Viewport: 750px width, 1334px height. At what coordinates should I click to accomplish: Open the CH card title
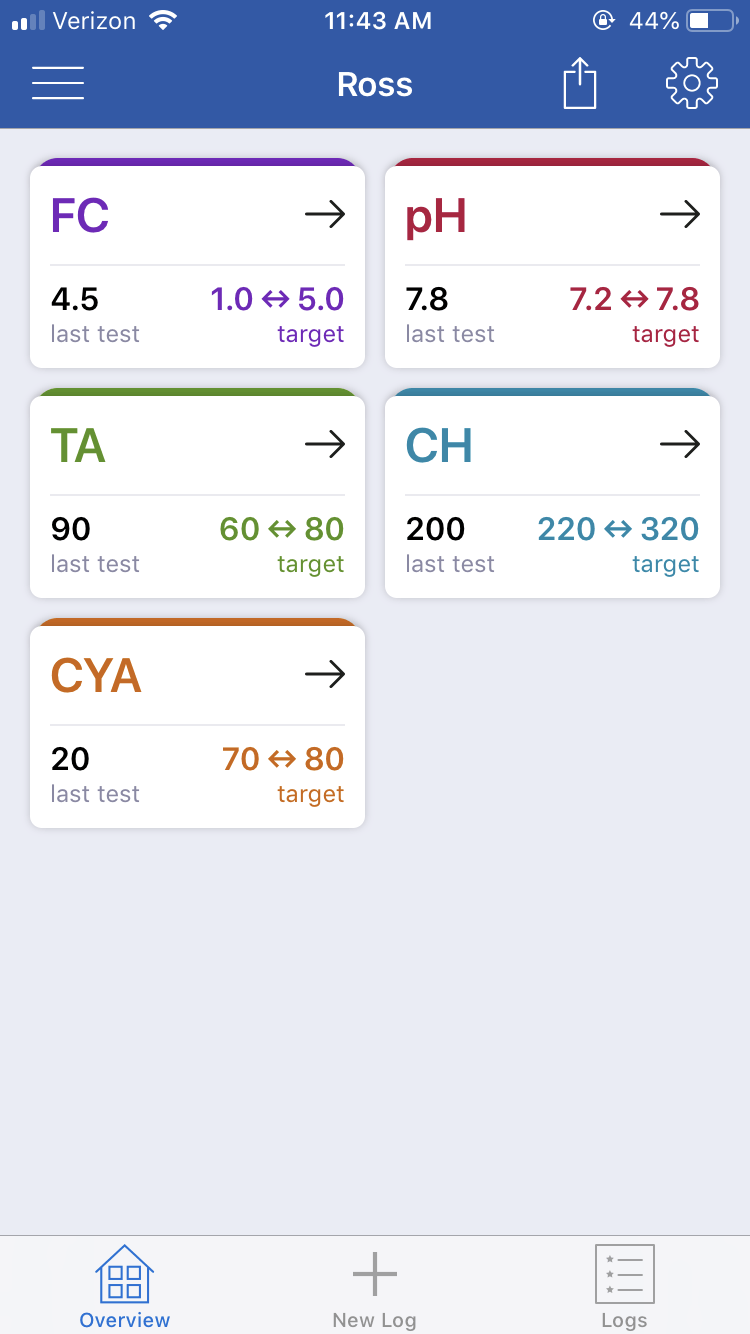(x=439, y=446)
